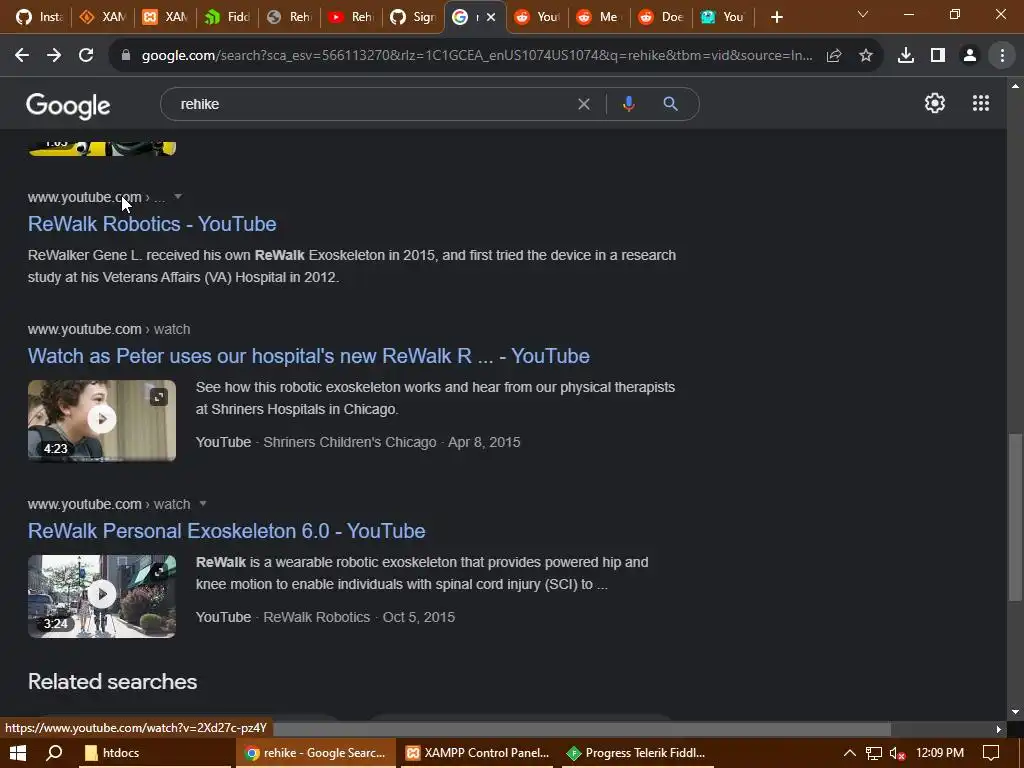Open Windows notification center

(991, 753)
